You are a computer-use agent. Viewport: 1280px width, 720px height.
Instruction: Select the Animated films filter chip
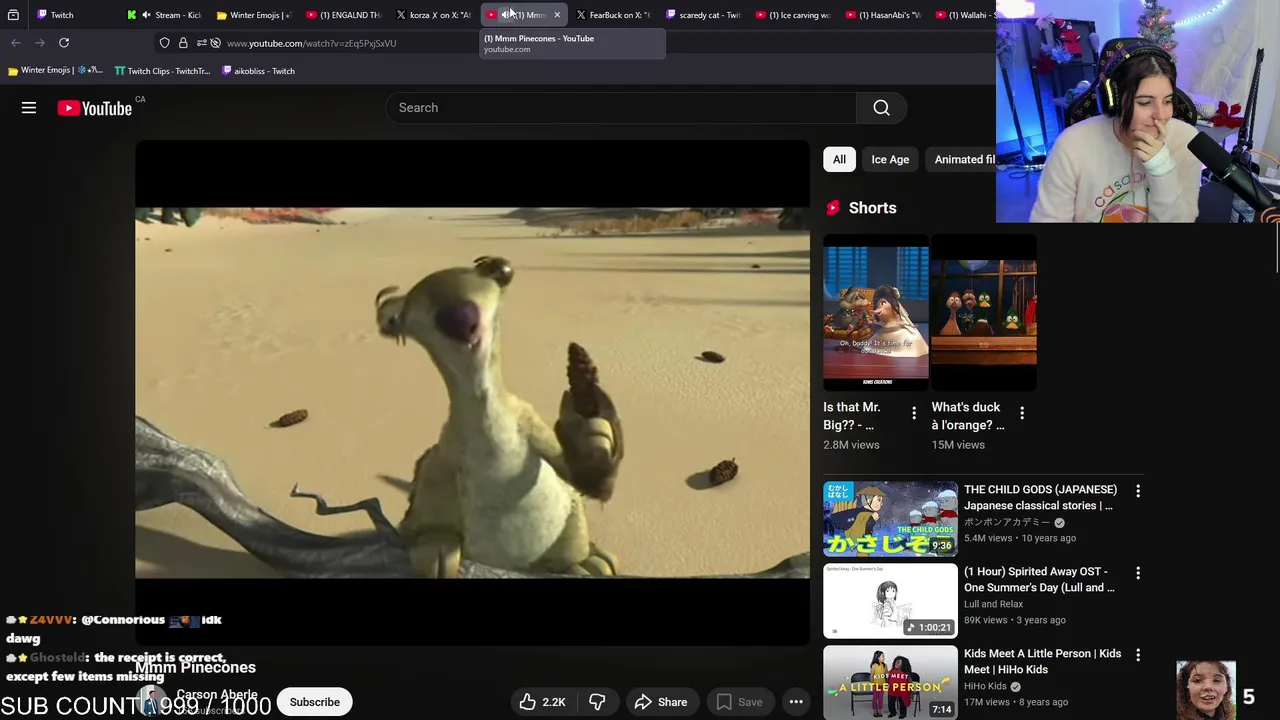962,159
